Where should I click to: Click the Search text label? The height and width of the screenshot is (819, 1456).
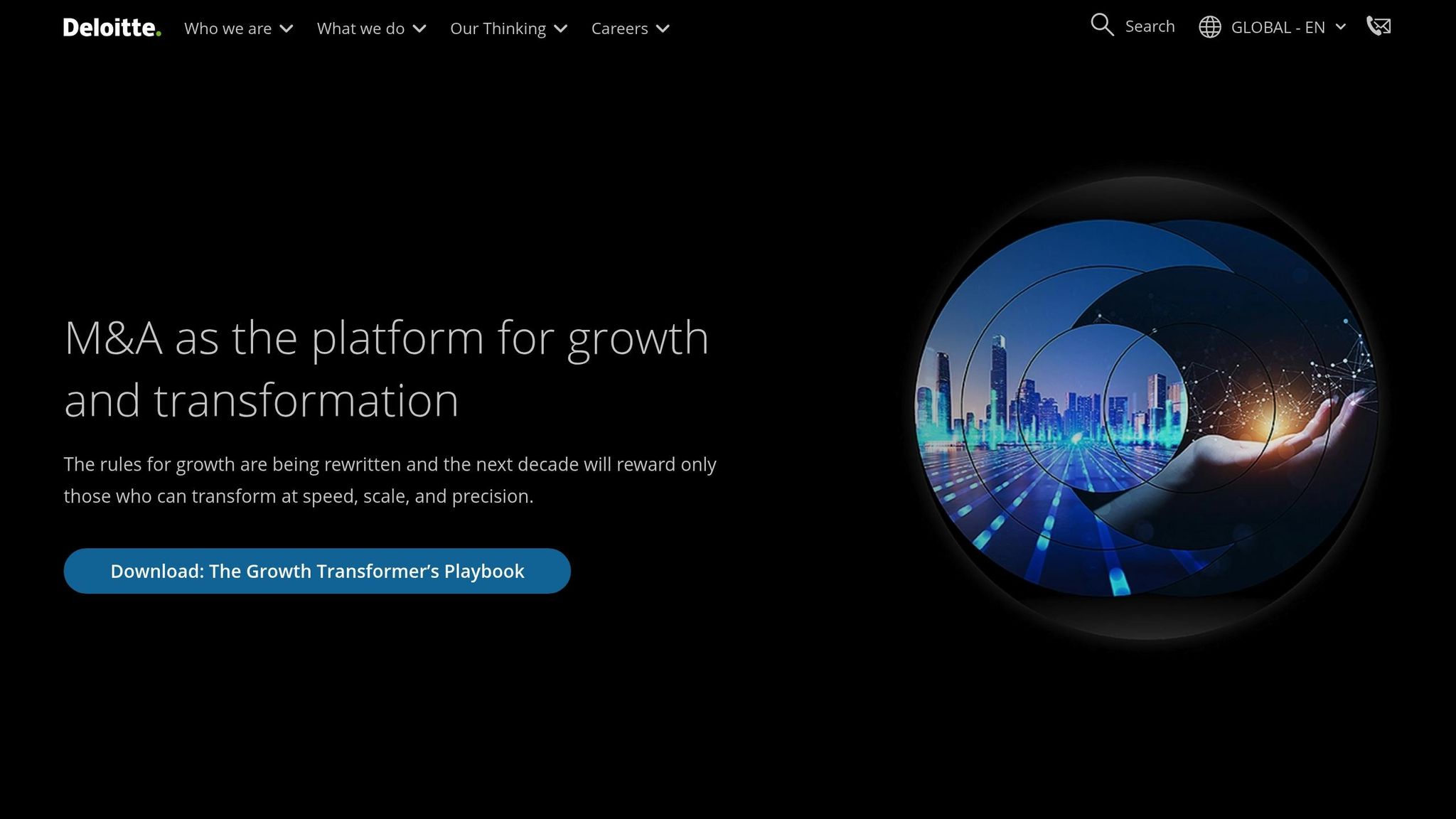tap(1150, 26)
